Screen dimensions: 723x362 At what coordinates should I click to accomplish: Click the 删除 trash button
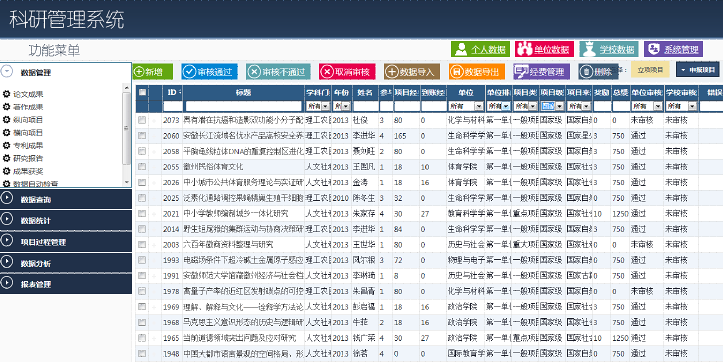(x=598, y=71)
